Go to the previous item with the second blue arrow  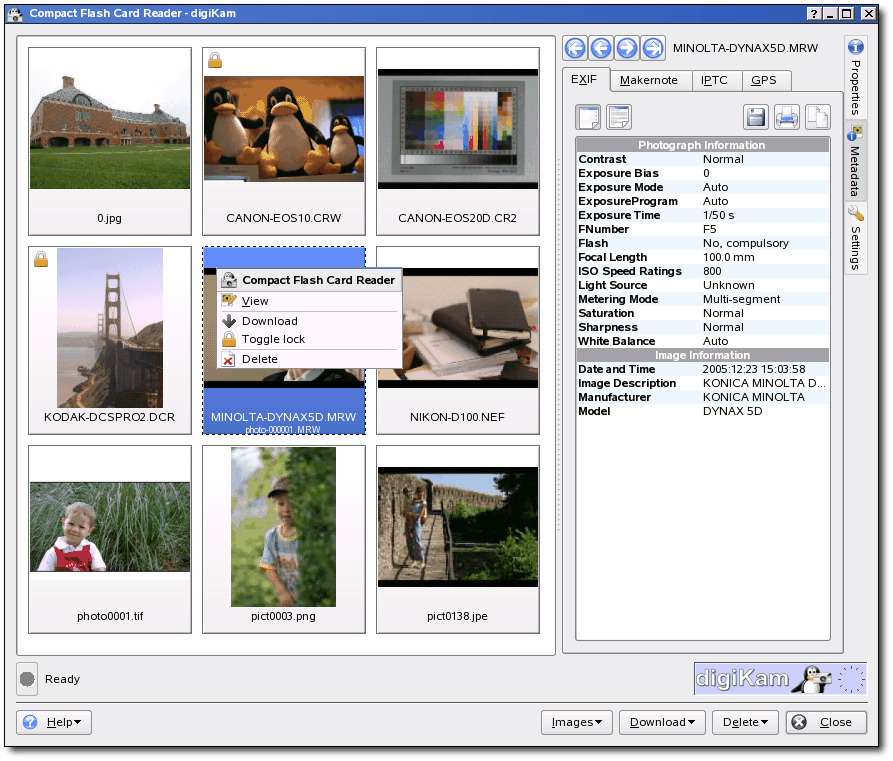(x=601, y=48)
